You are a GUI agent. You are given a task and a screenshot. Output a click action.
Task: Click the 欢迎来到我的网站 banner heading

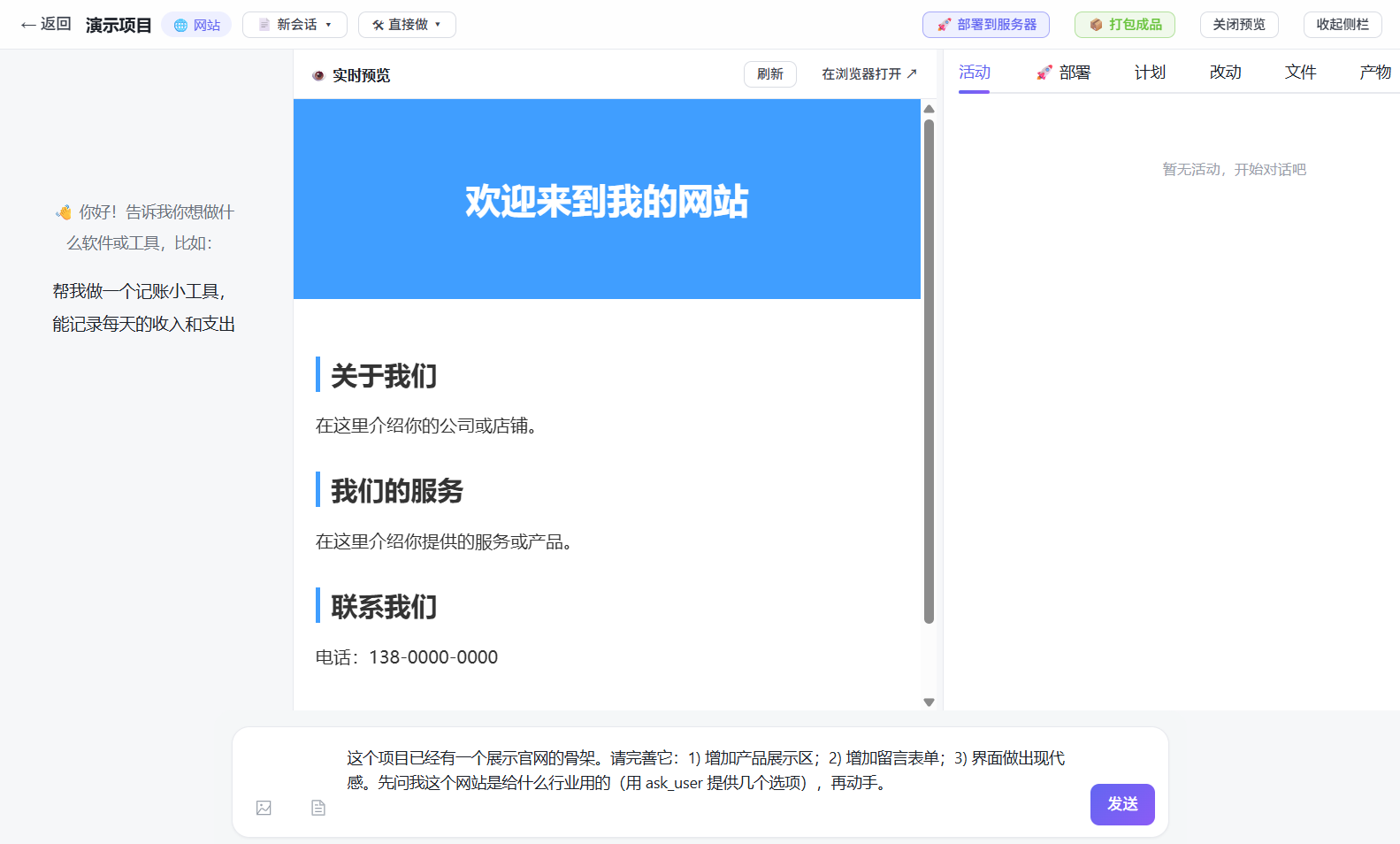(607, 201)
